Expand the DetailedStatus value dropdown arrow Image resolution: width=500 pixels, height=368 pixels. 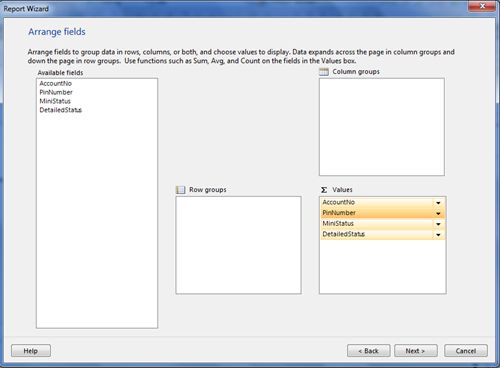click(x=438, y=235)
